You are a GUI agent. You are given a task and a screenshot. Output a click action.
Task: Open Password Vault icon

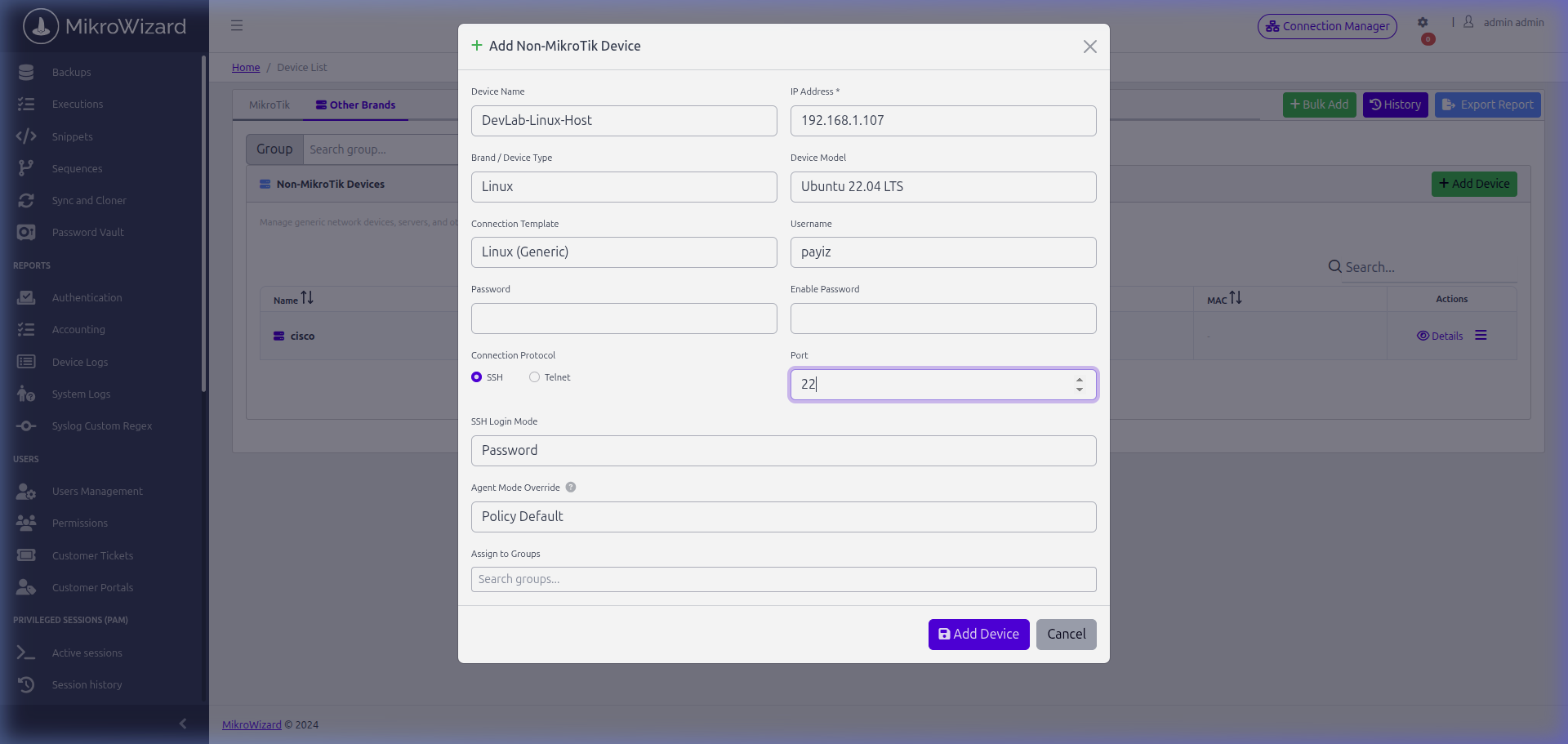click(x=26, y=232)
